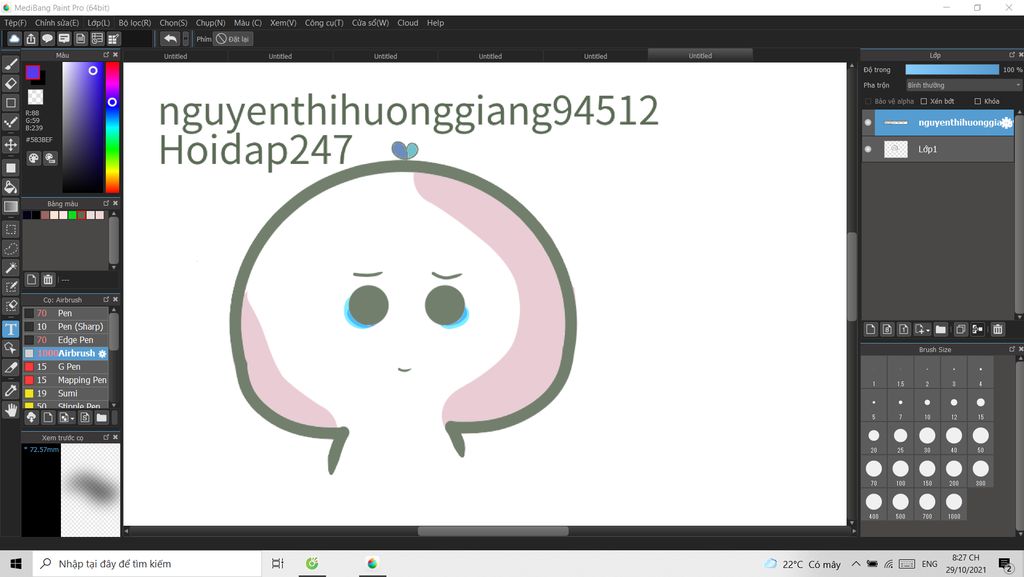The width and height of the screenshot is (1024, 577).
Task: Pick the green swatch in Bảng màu
Action: pos(72,215)
